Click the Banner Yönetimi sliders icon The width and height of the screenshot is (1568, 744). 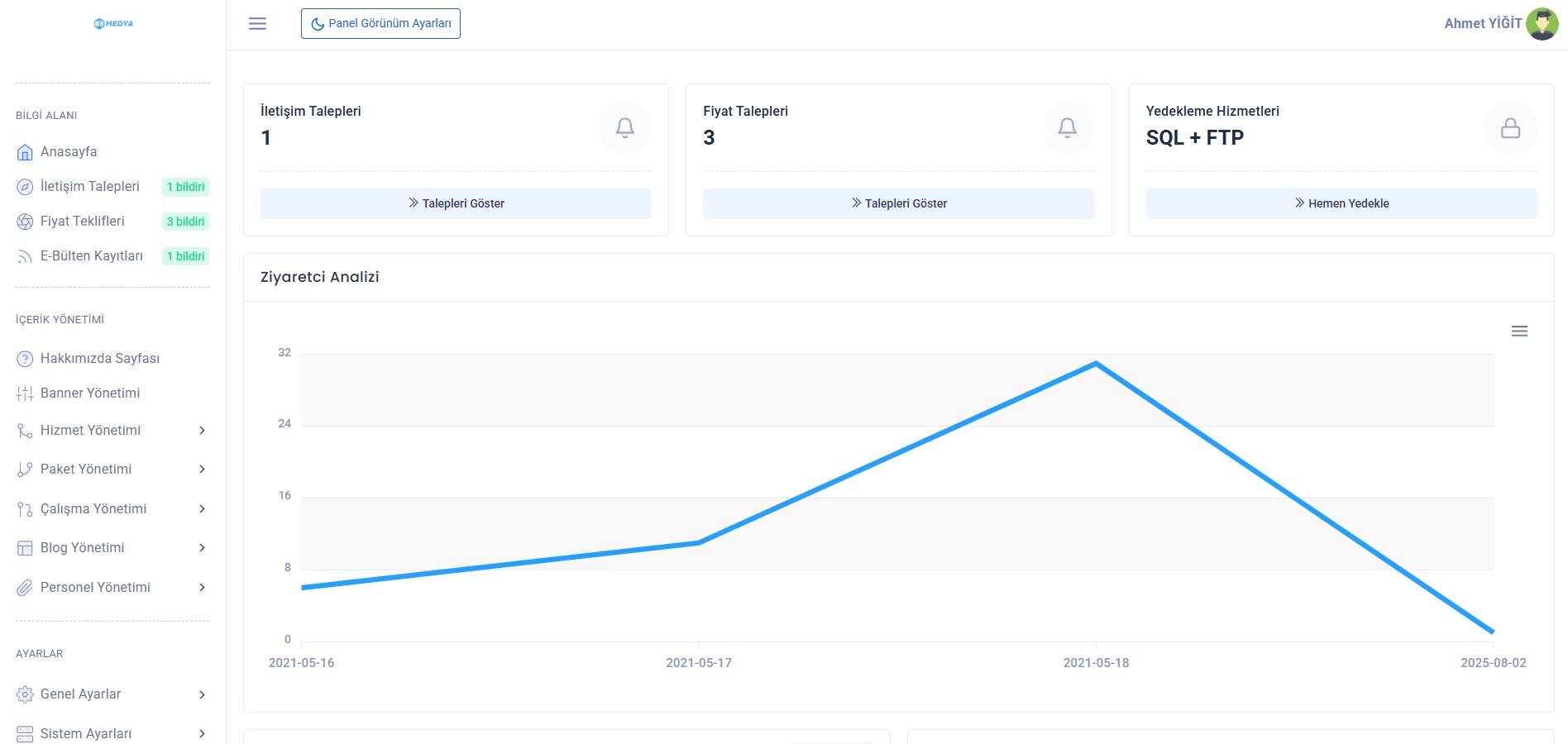pos(25,393)
